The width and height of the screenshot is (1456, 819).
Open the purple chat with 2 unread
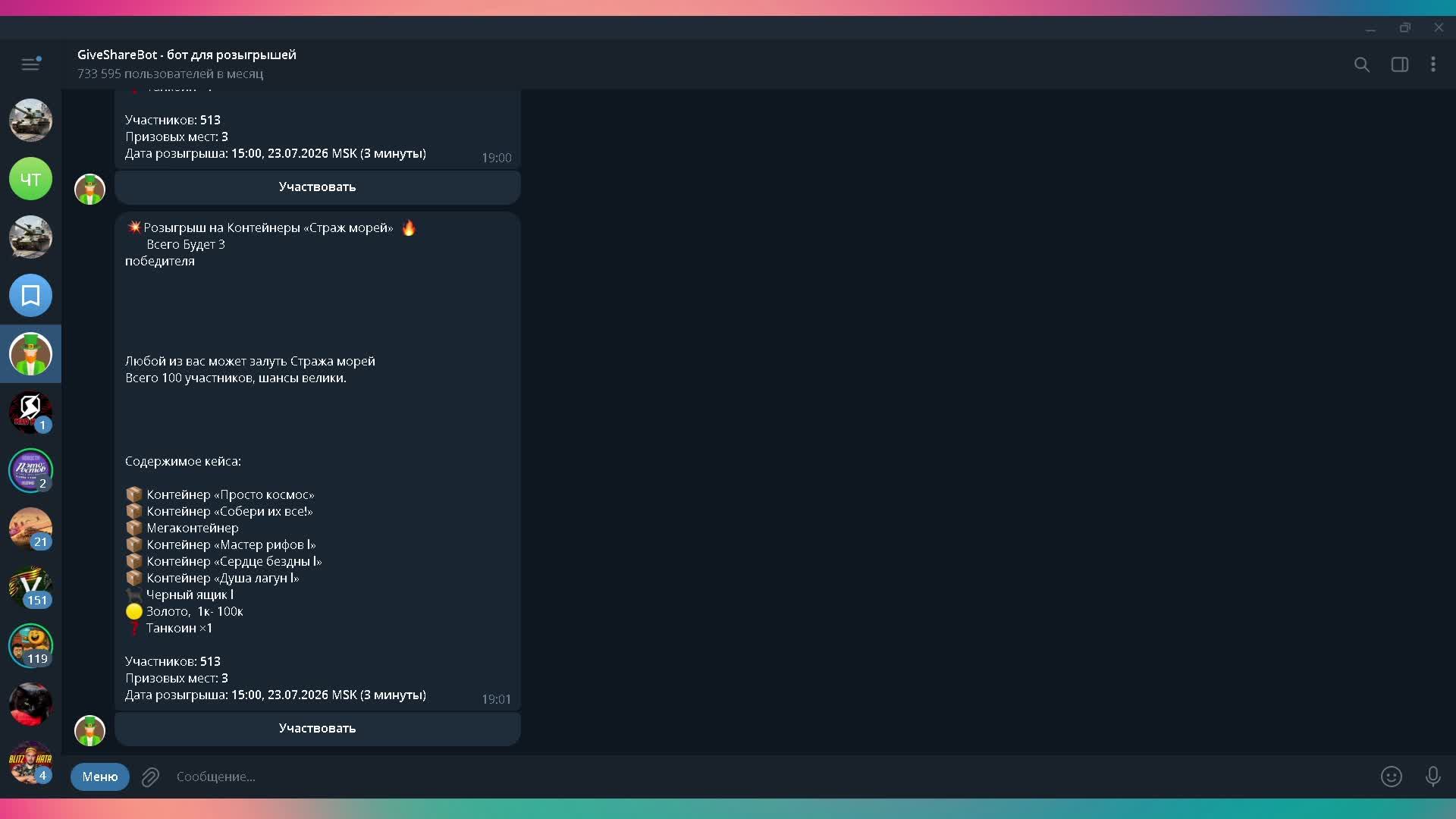tap(30, 471)
